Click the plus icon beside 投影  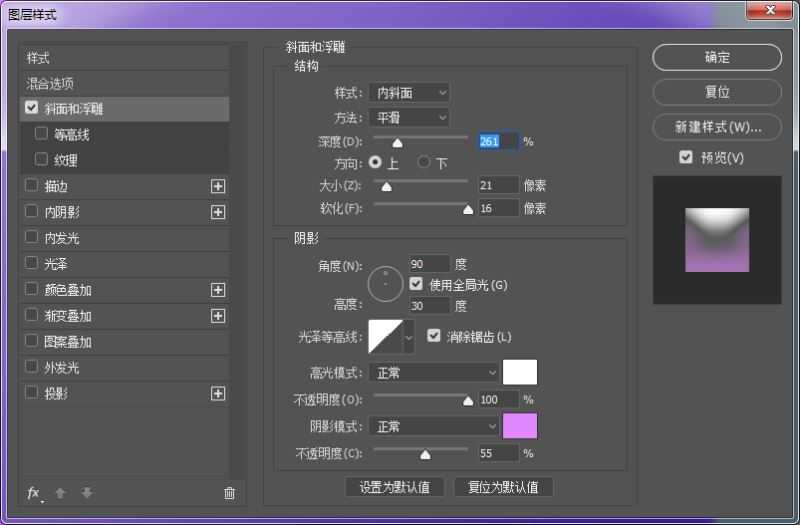click(x=218, y=394)
